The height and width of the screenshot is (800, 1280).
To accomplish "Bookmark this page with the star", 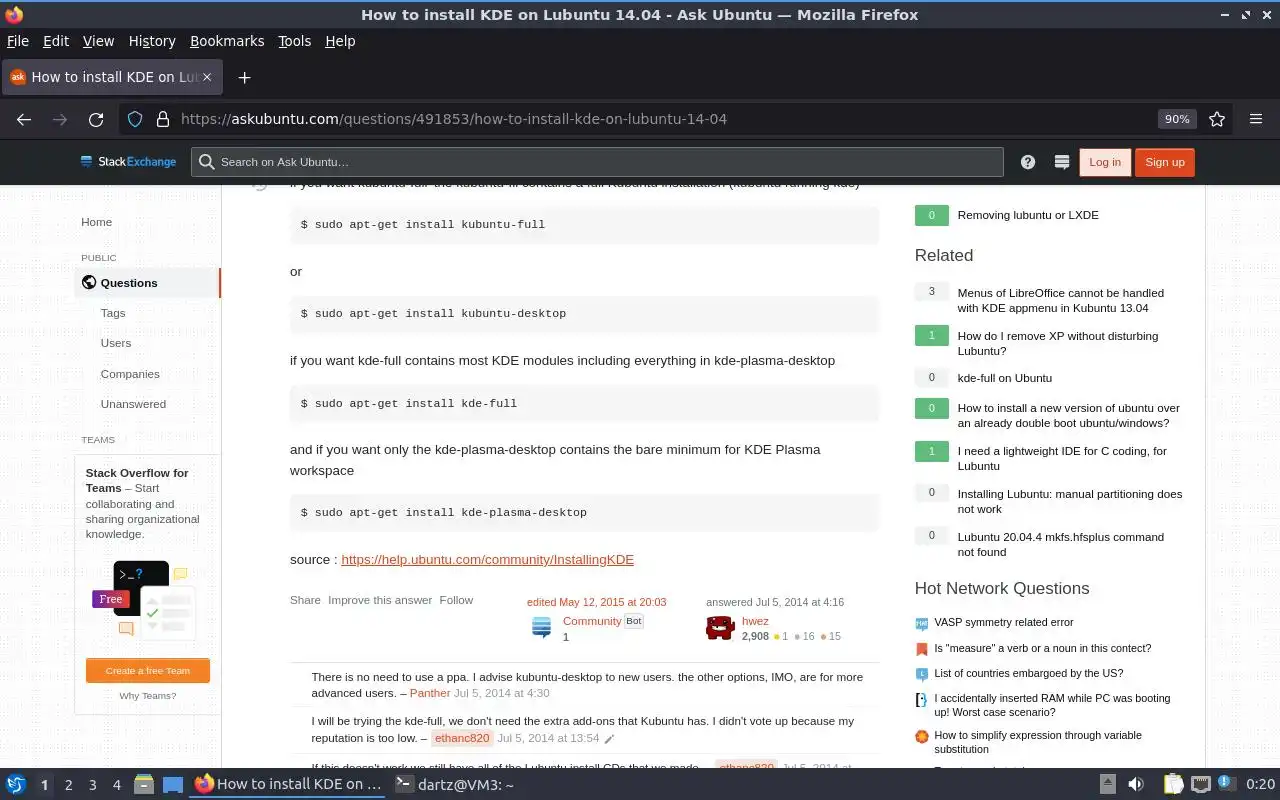I will click(x=1217, y=119).
